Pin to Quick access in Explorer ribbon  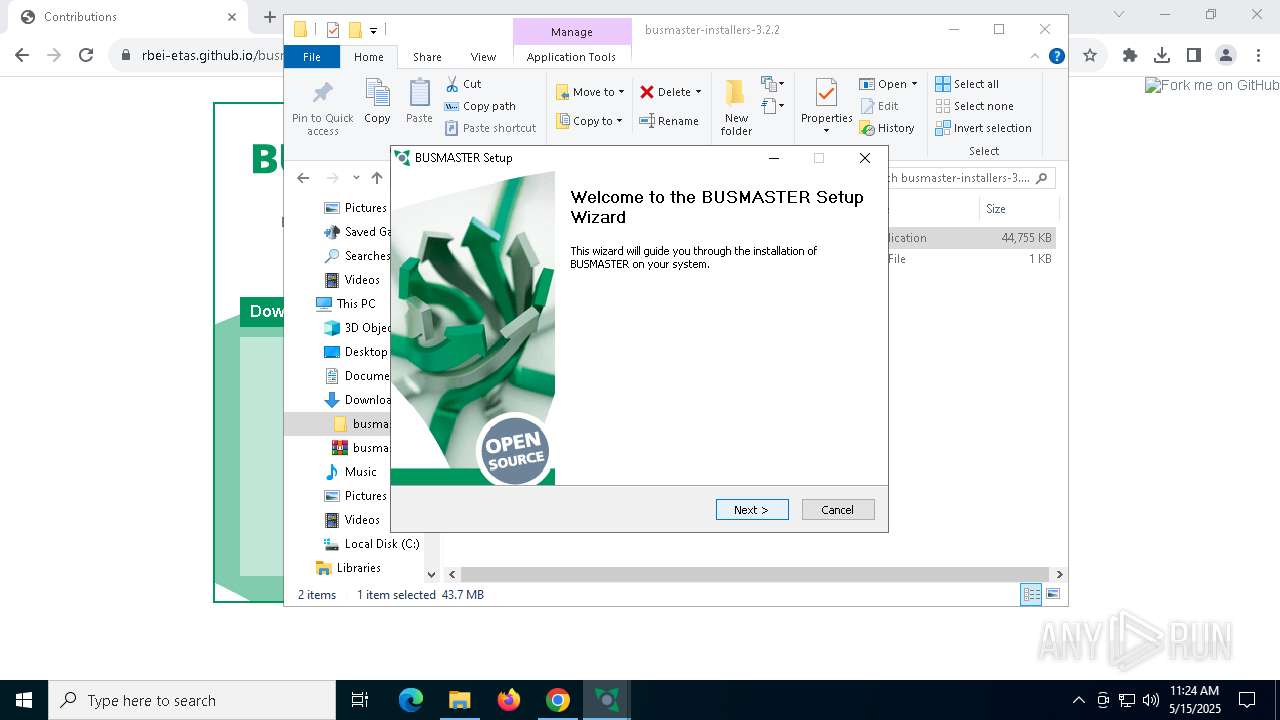322,108
